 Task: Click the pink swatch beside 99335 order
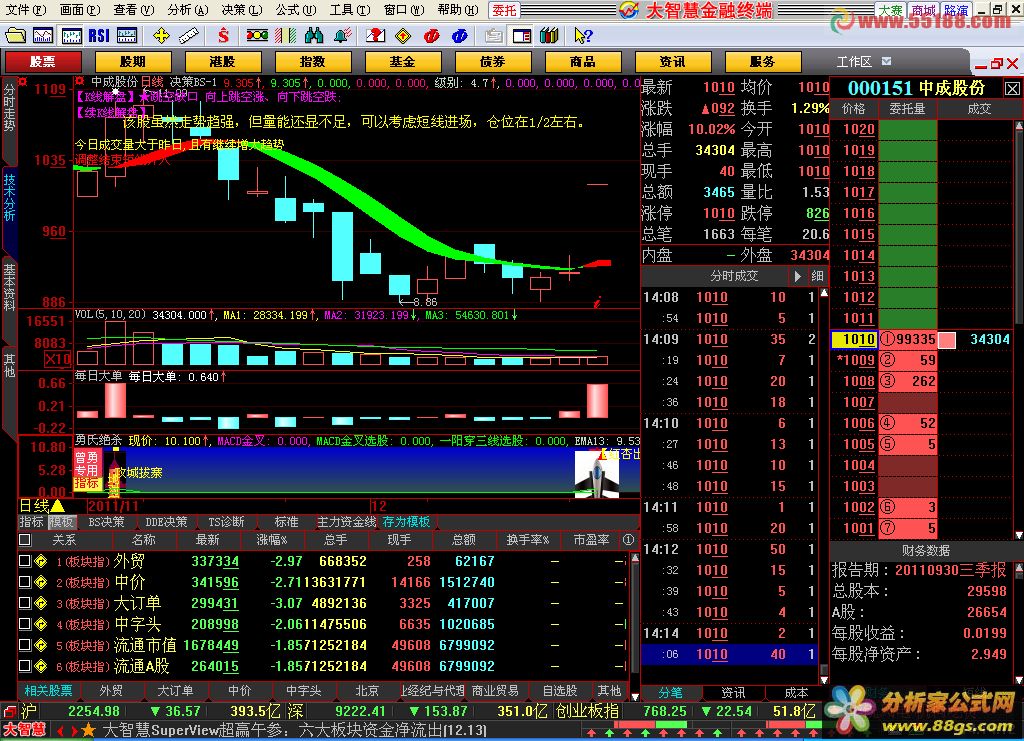pos(947,339)
